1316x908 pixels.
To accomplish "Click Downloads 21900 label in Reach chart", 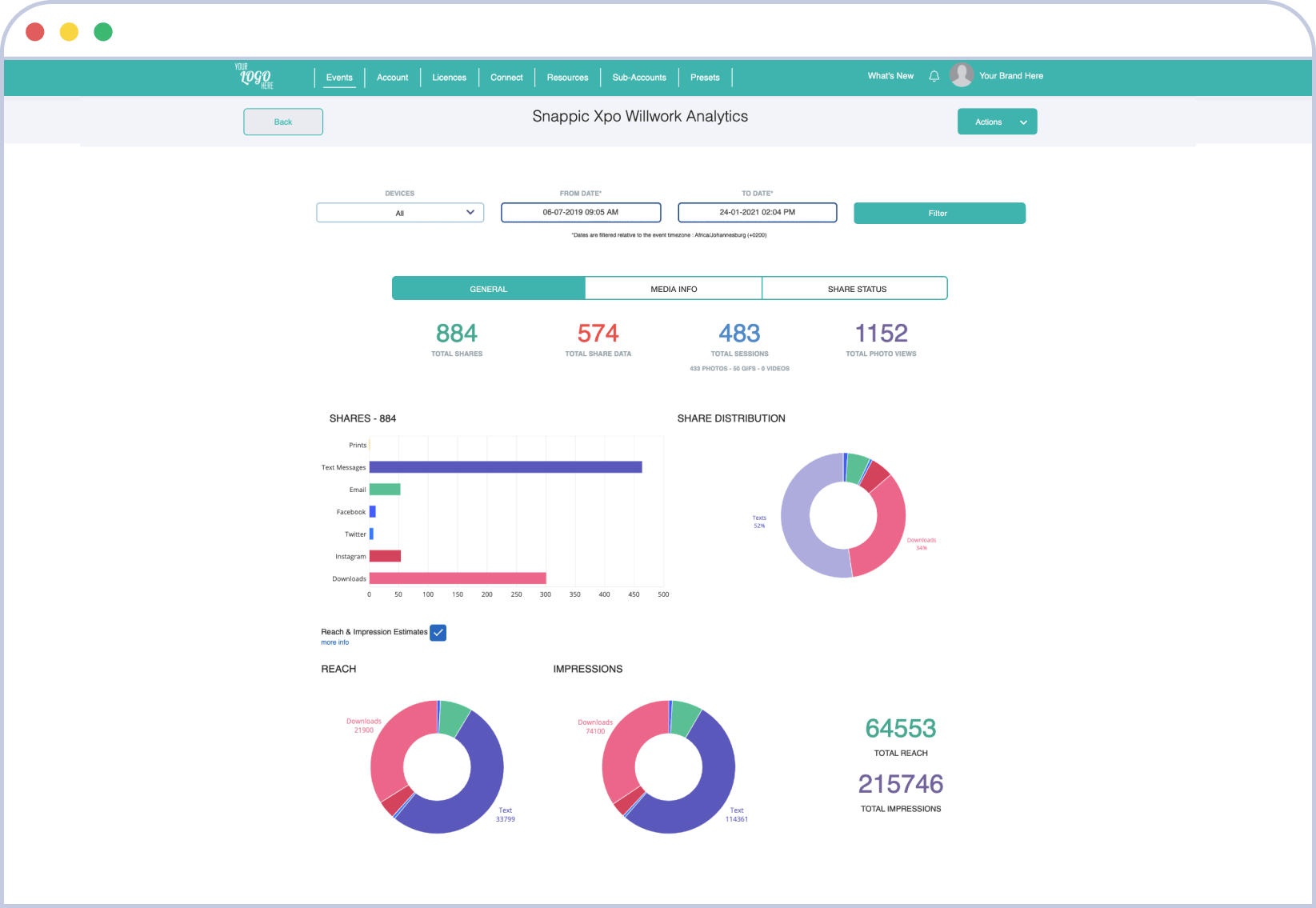I will point(364,726).
